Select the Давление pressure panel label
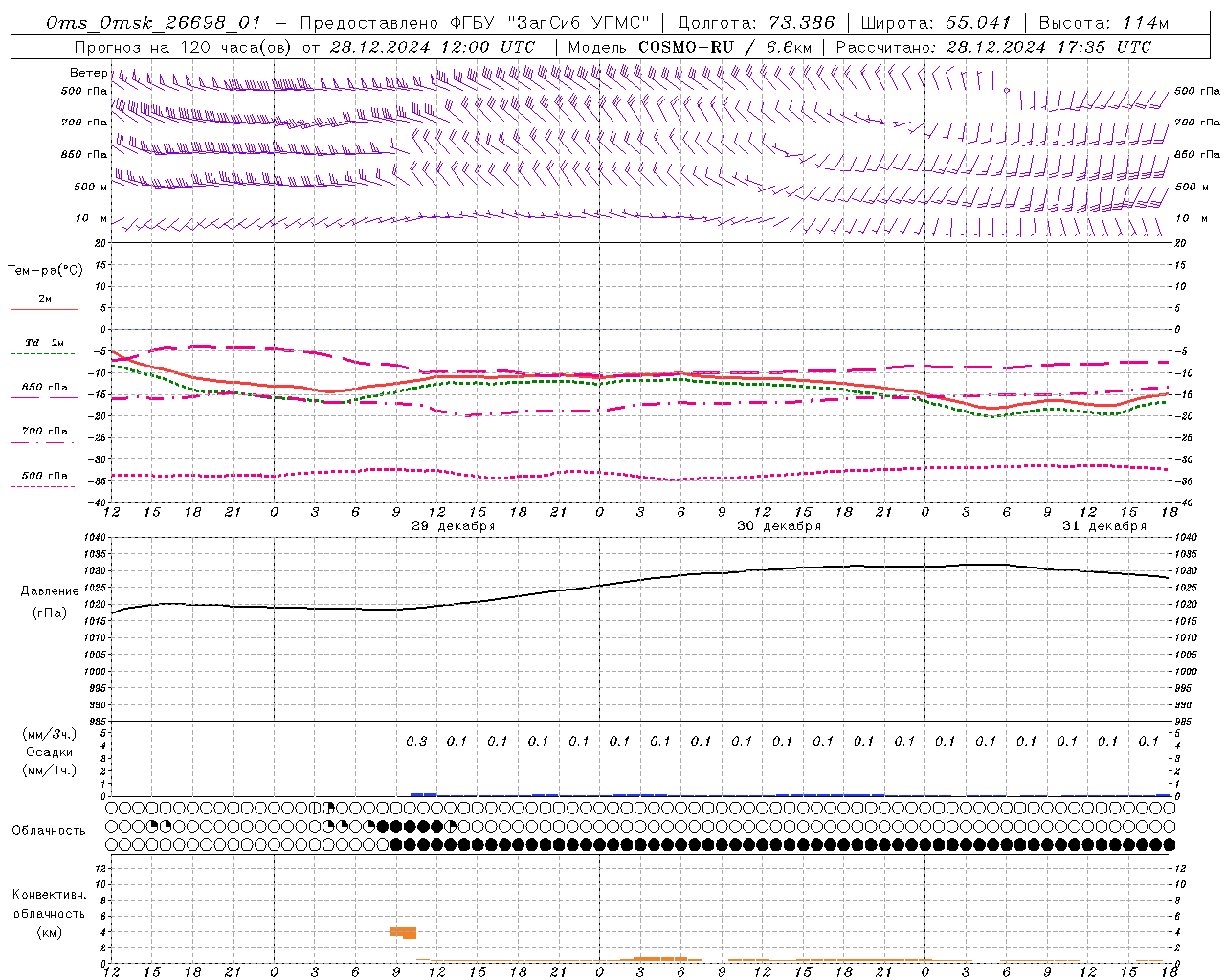The image size is (1225, 980). (50, 591)
